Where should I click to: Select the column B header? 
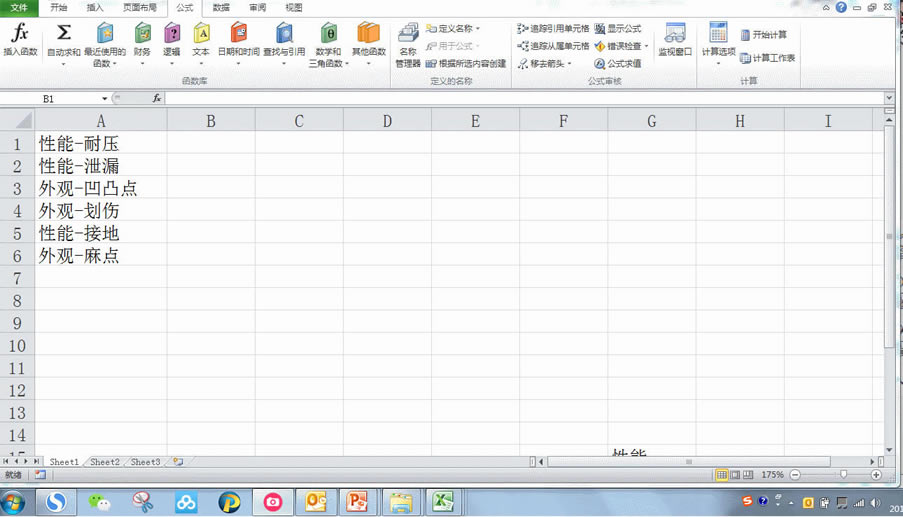211,121
